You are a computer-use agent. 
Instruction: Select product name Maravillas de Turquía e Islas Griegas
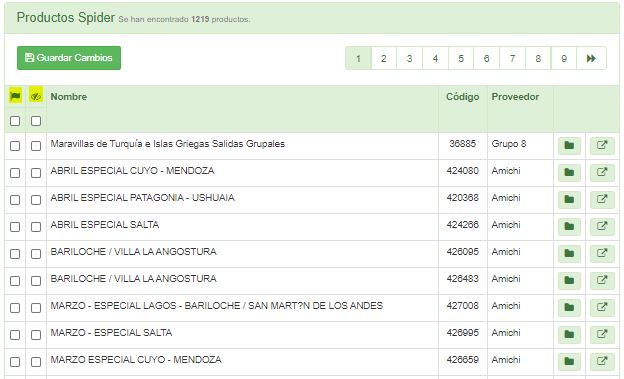point(168,144)
